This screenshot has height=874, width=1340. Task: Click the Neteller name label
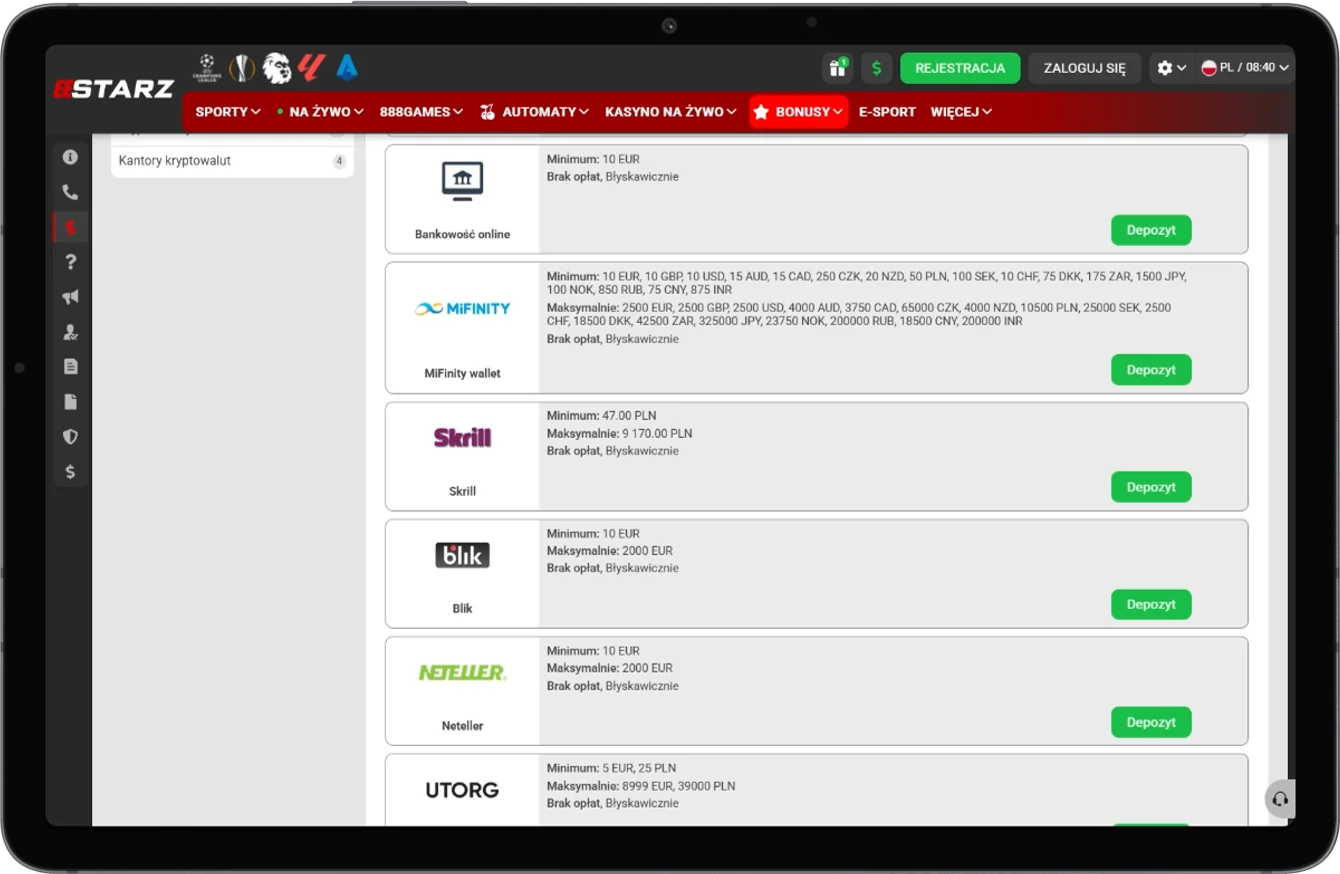tap(462, 726)
